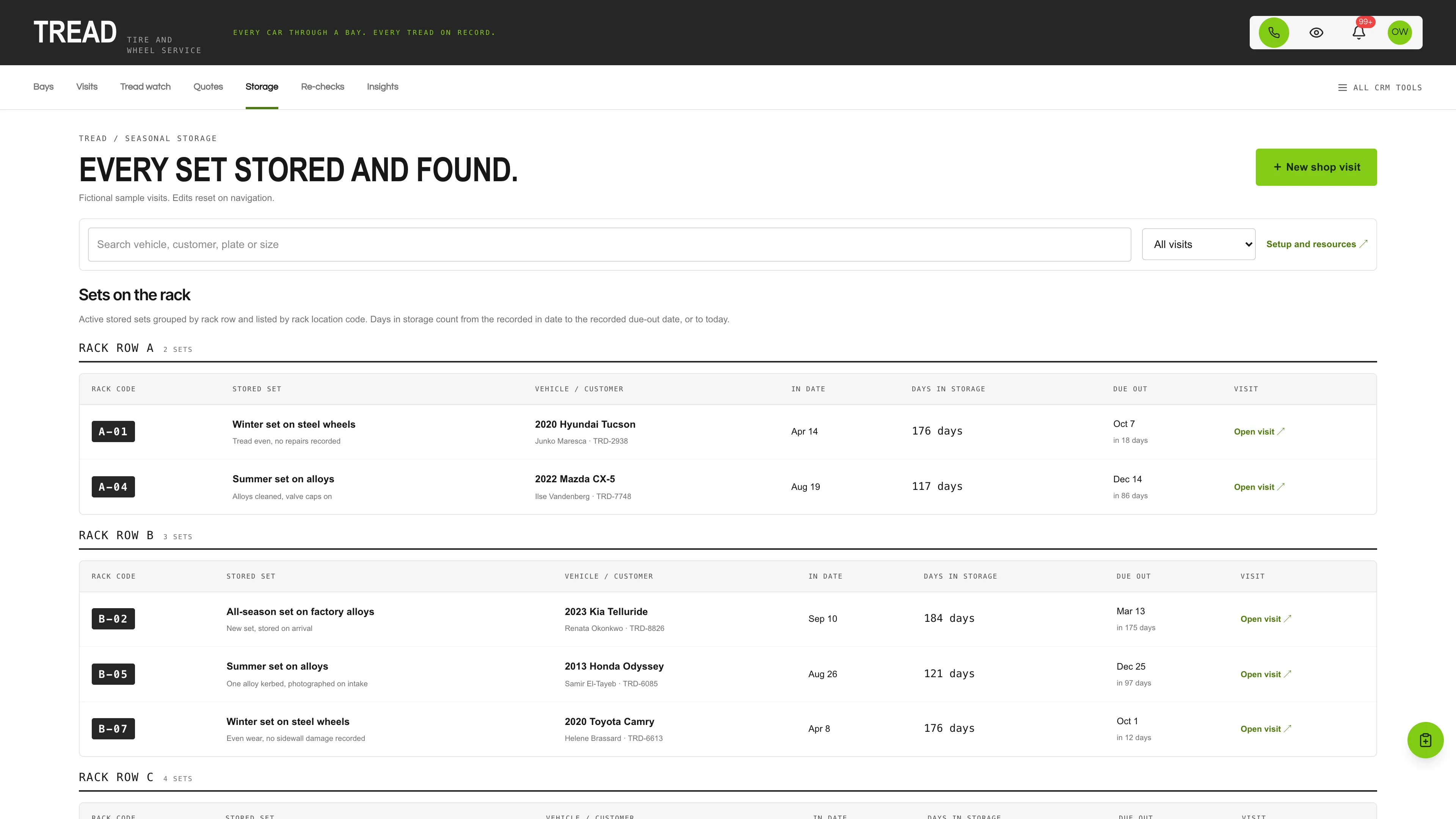Screen dimensions: 1456x819
Task: Click 'TREAD / SEASONAL STORAGE' breadcrumb
Action: [147, 138]
